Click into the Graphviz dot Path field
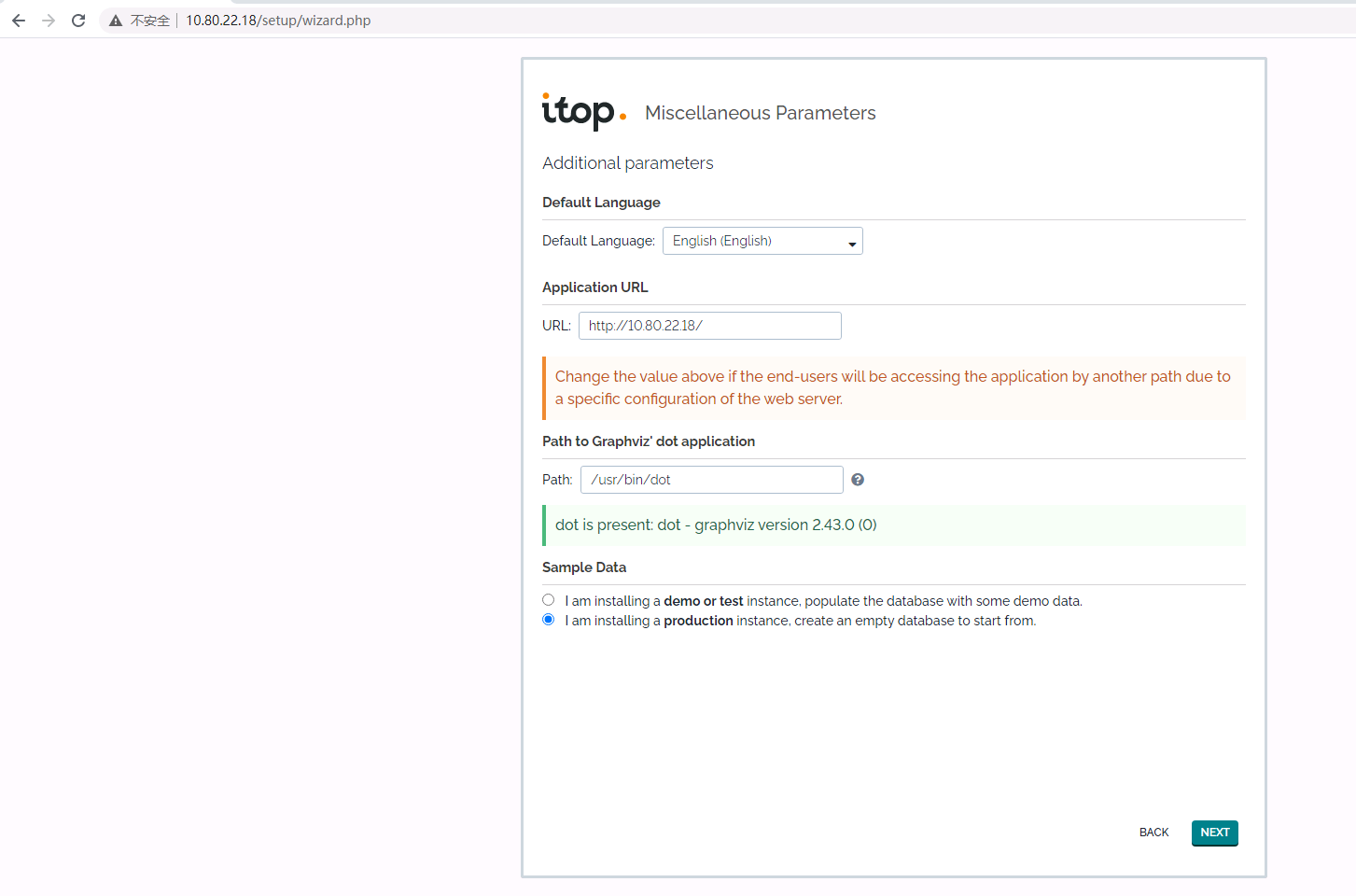The width and height of the screenshot is (1356, 896). pos(711,480)
